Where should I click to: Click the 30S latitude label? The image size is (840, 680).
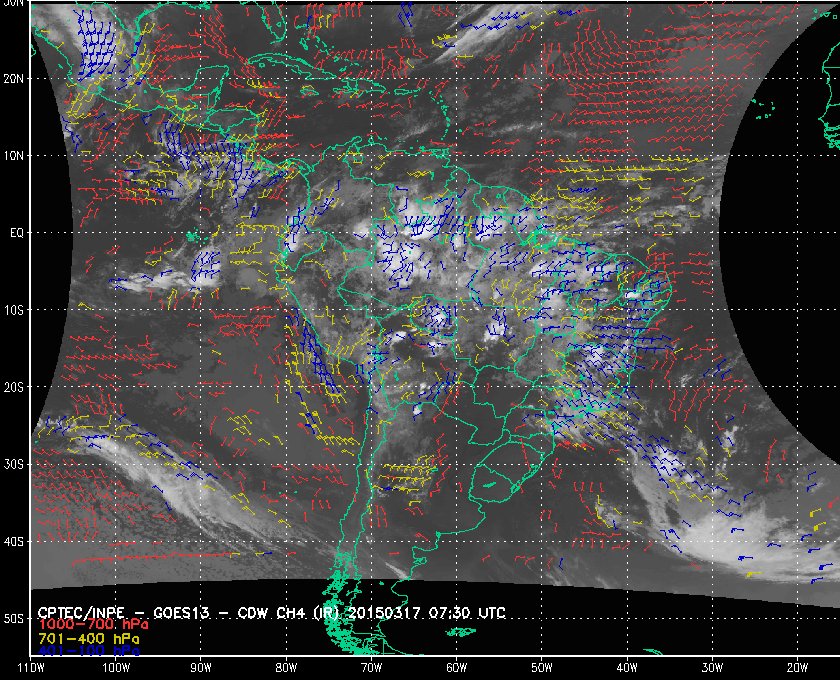coord(14,464)
